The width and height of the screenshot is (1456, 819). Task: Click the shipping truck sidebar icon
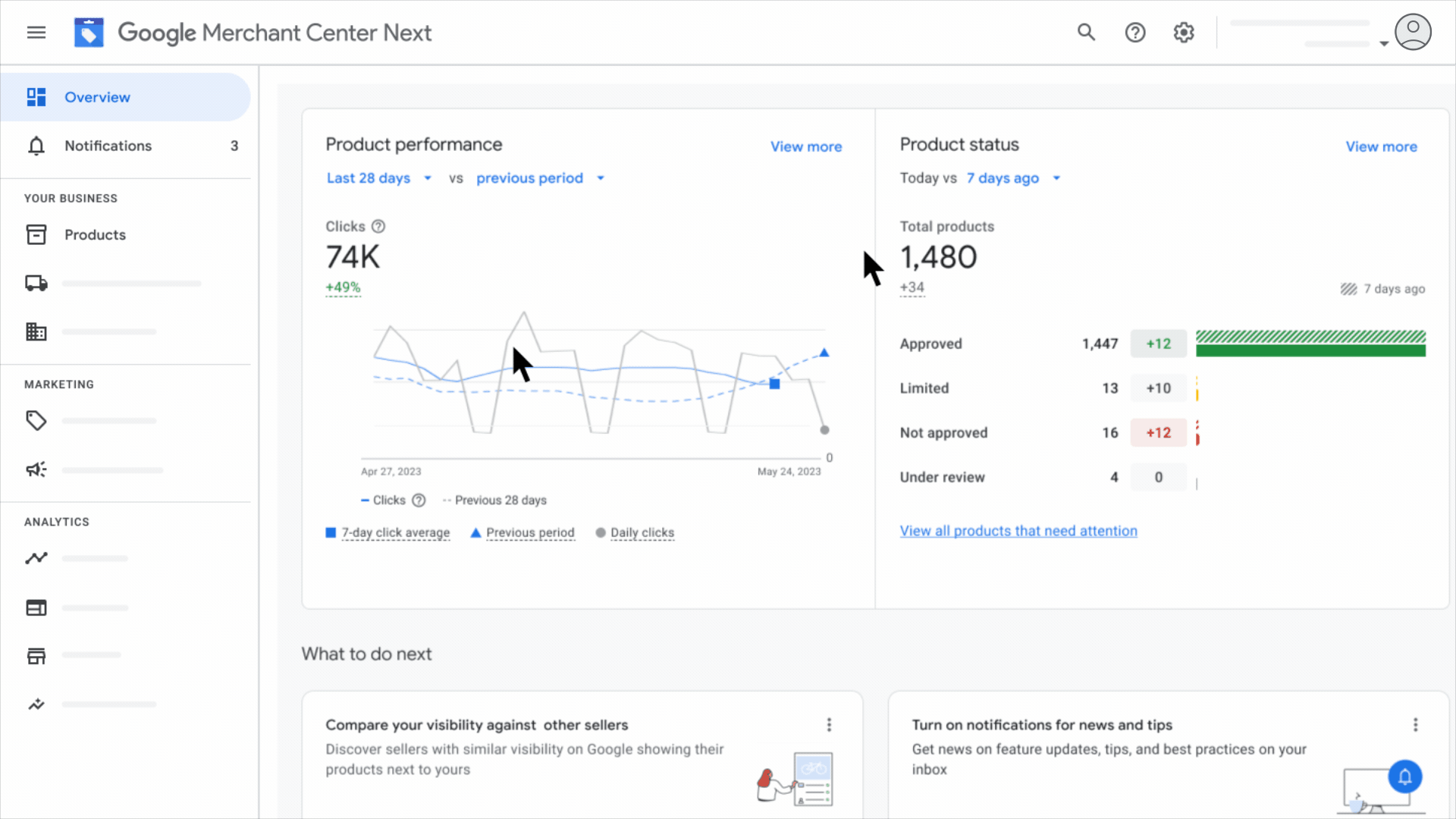coord(36,283)
